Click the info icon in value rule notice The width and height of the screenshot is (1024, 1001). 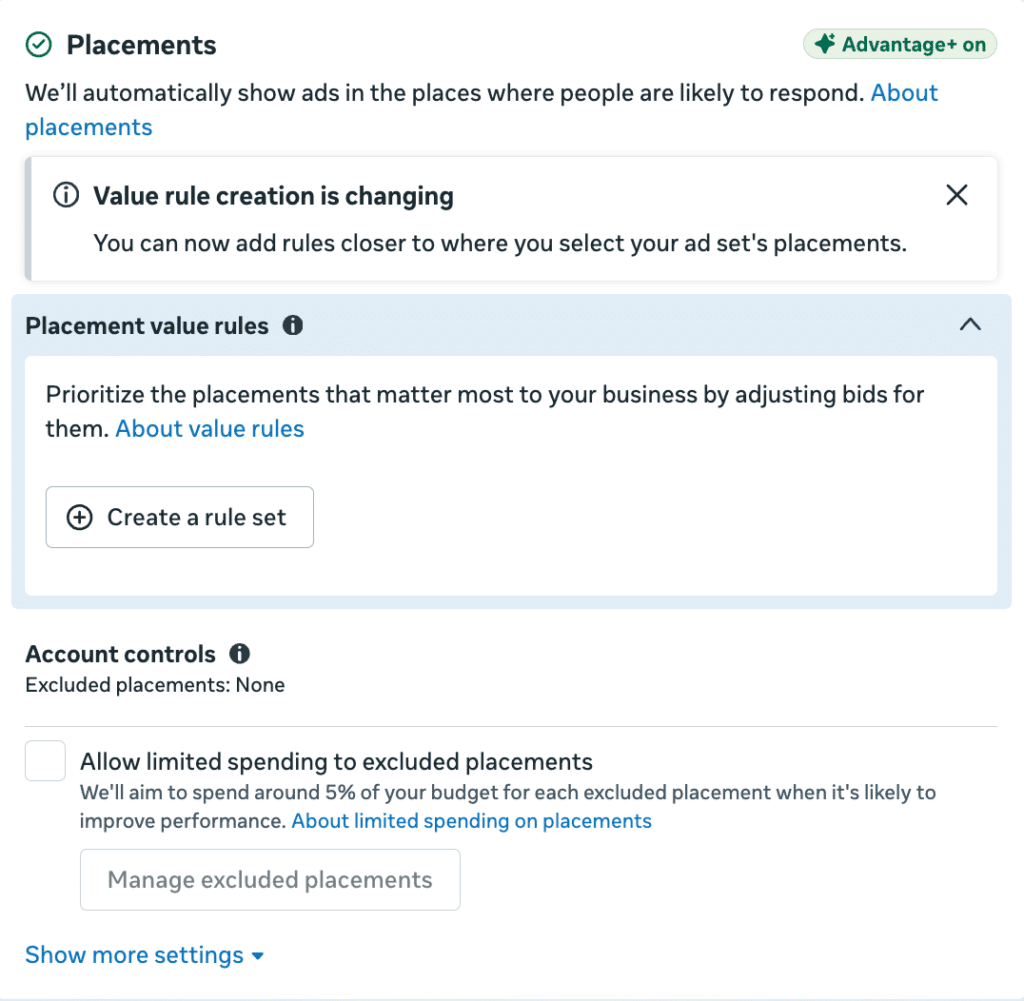[x=66, y=195]
